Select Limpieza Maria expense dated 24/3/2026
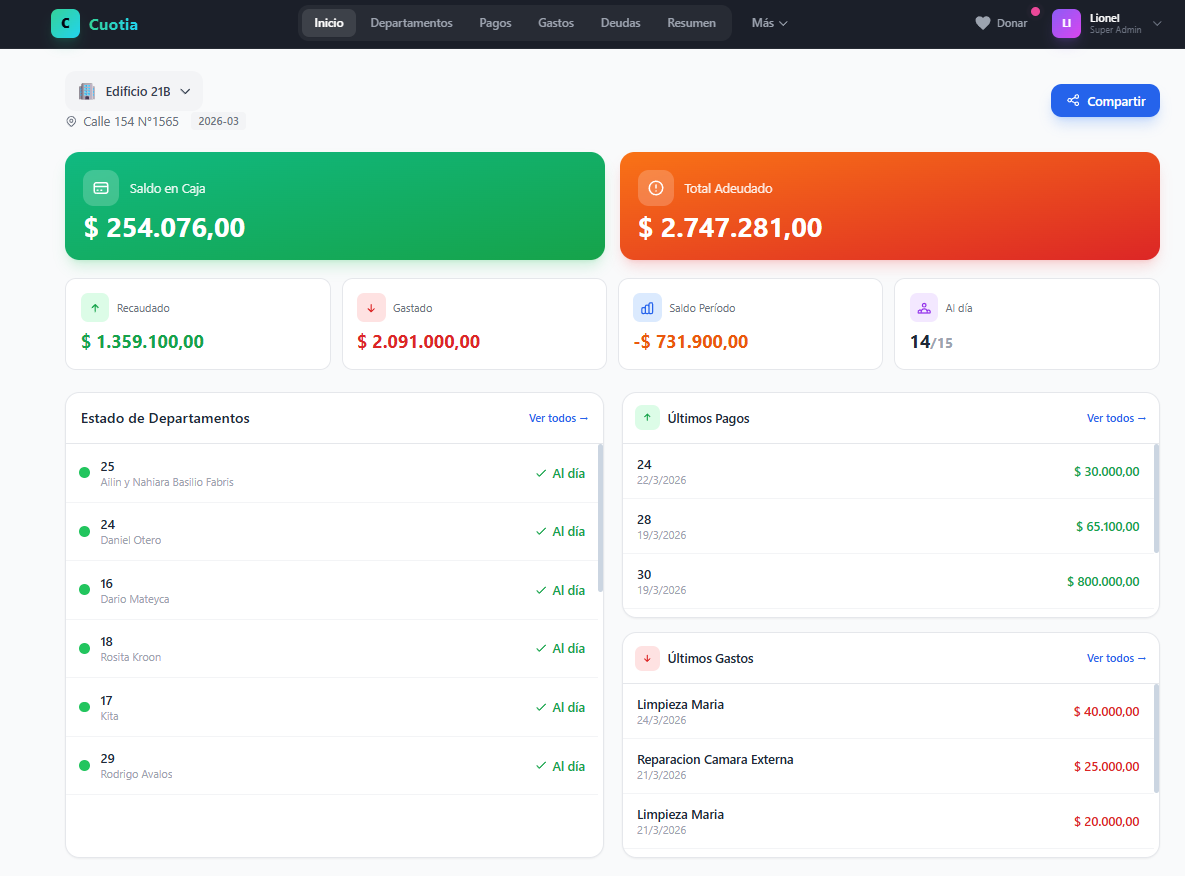 [x=889, y=711]
